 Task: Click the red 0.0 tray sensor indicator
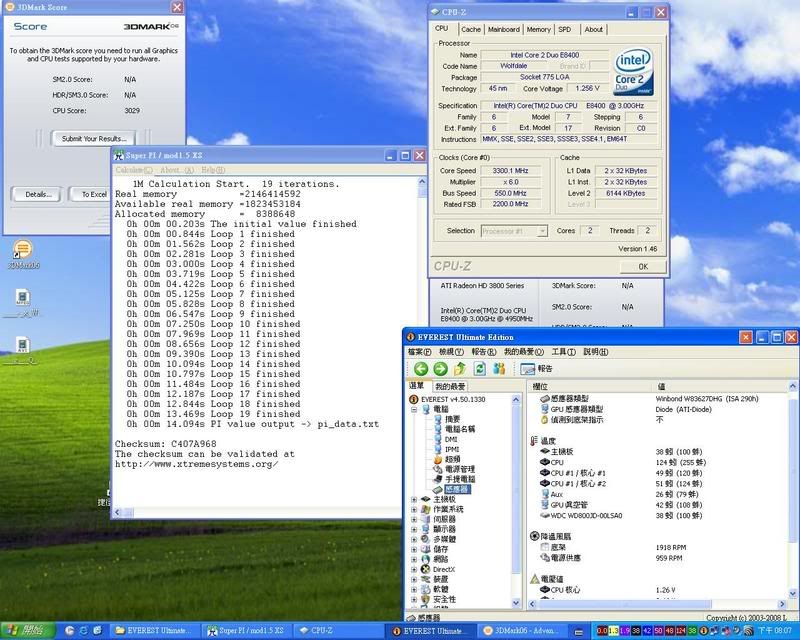click(x=602, y=631)
